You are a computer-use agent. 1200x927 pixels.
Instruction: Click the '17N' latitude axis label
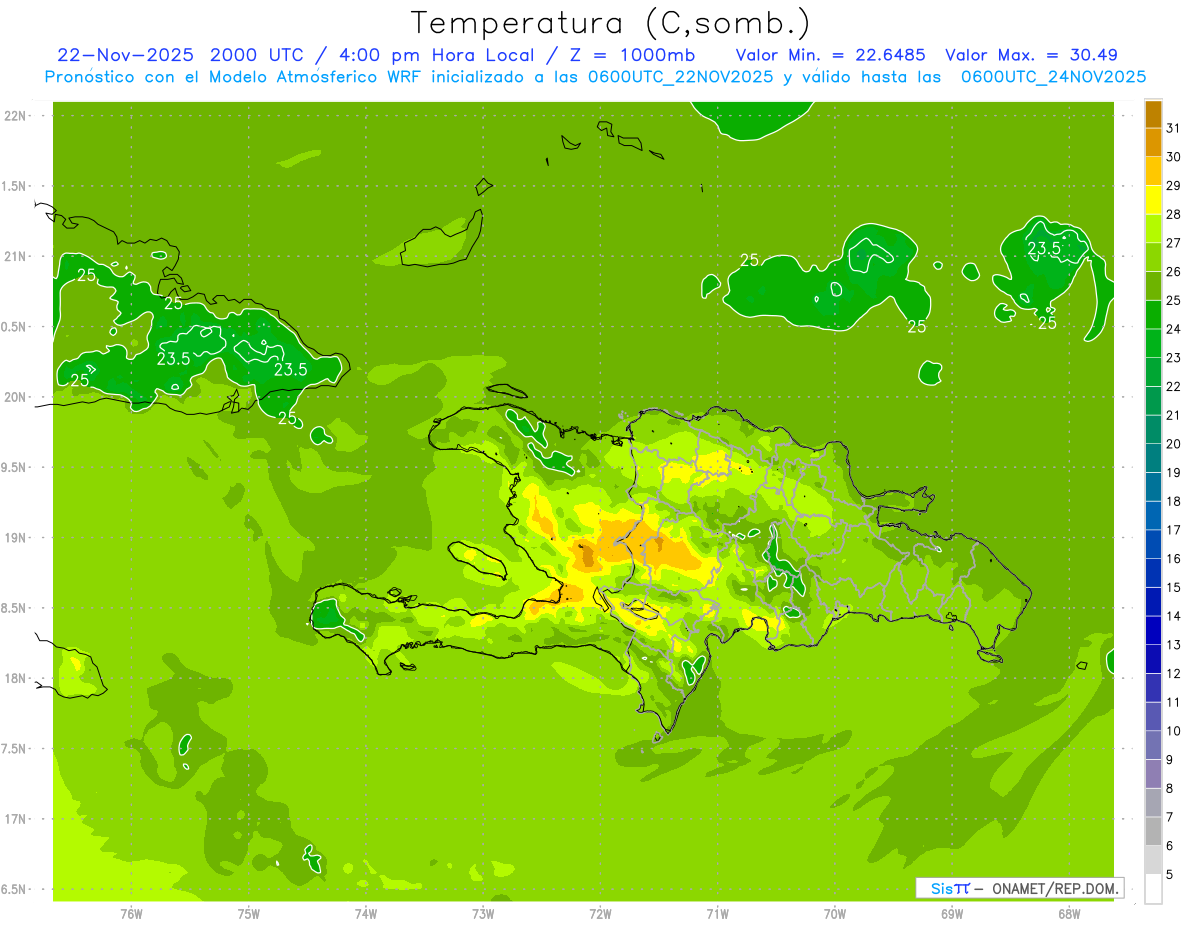[x=15, y=819]
